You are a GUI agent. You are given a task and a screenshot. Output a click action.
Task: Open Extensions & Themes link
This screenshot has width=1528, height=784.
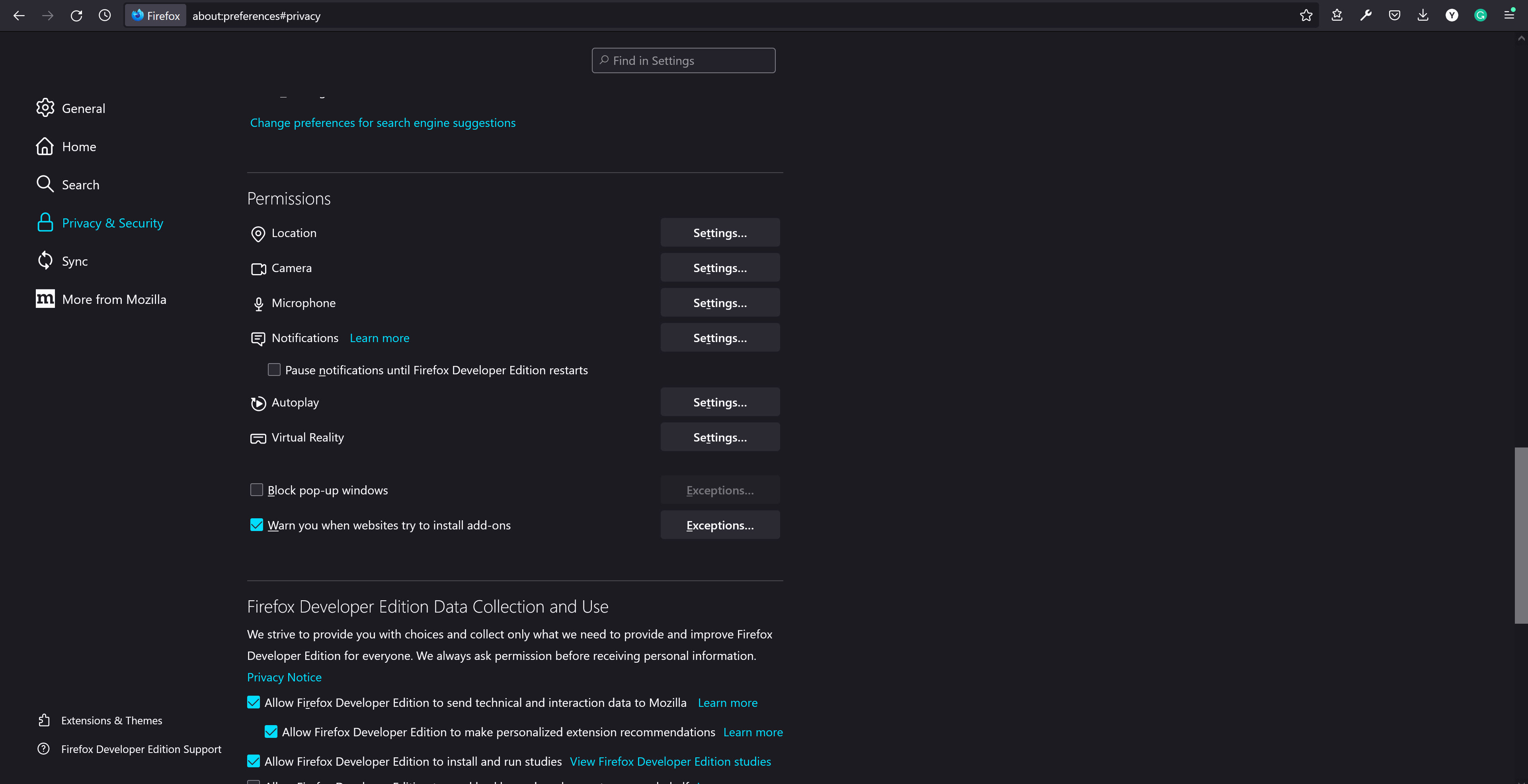(x=111, y=720)
